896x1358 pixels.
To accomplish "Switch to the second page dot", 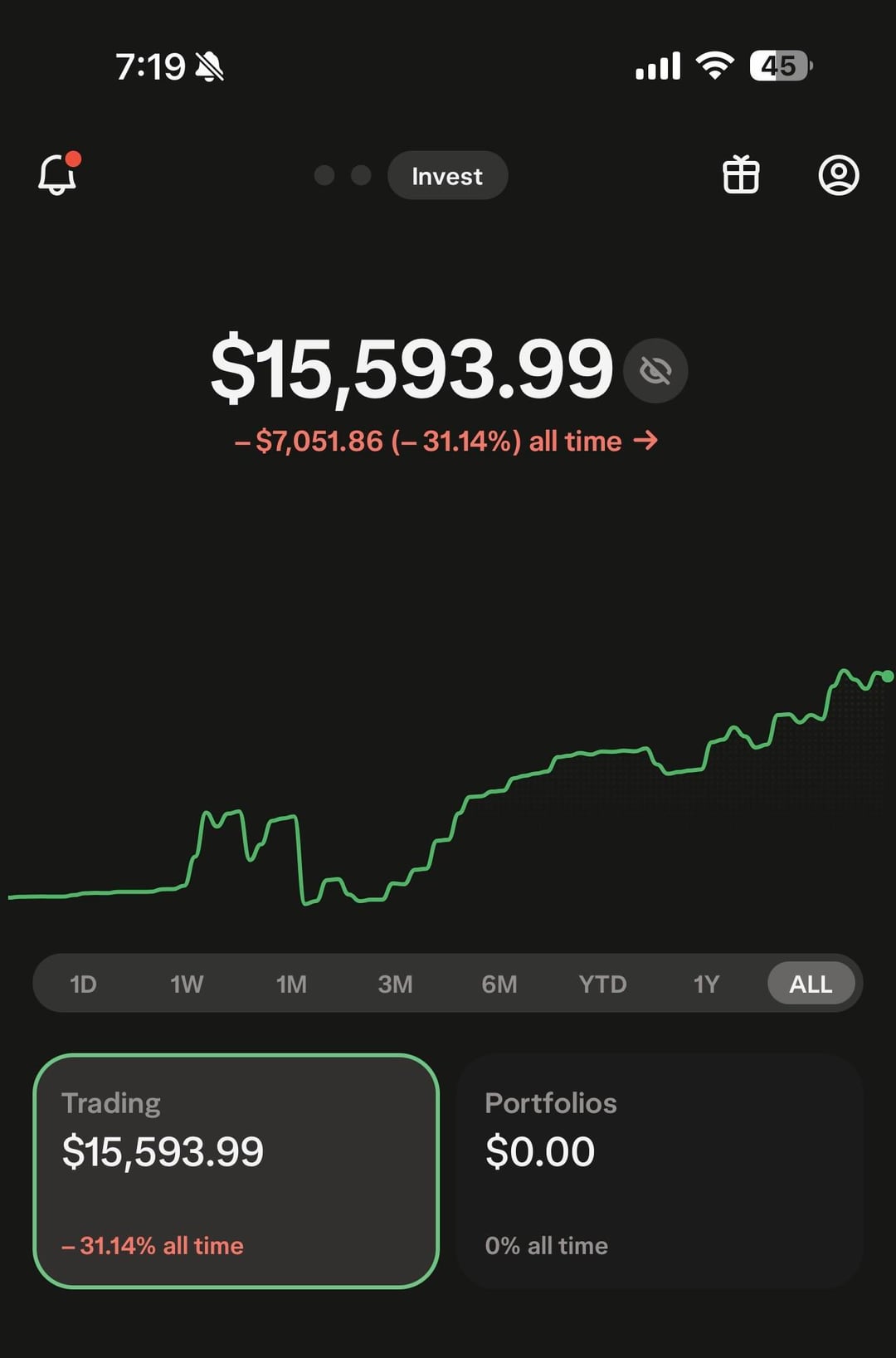I will click(361, 175).
